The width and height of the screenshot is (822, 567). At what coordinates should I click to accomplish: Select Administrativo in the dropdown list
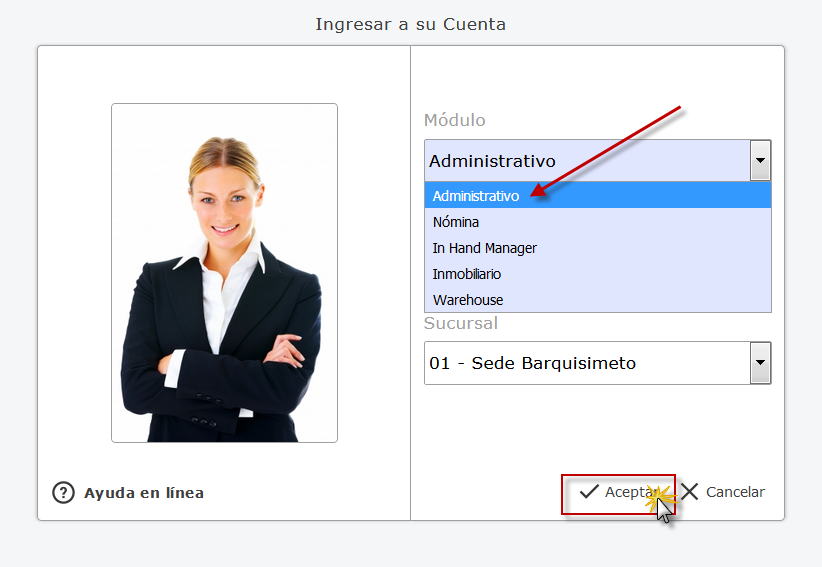[598, 195]
